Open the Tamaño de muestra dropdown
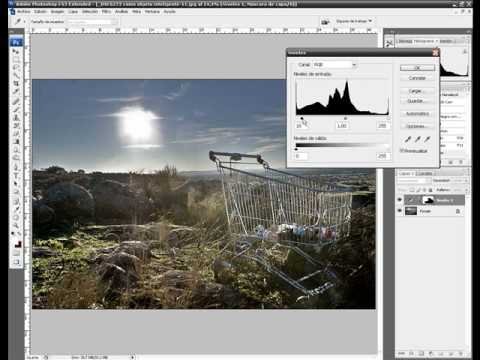The width and height of the screenshot is (480, 360). pyautogui.click(x=92, y=22)
